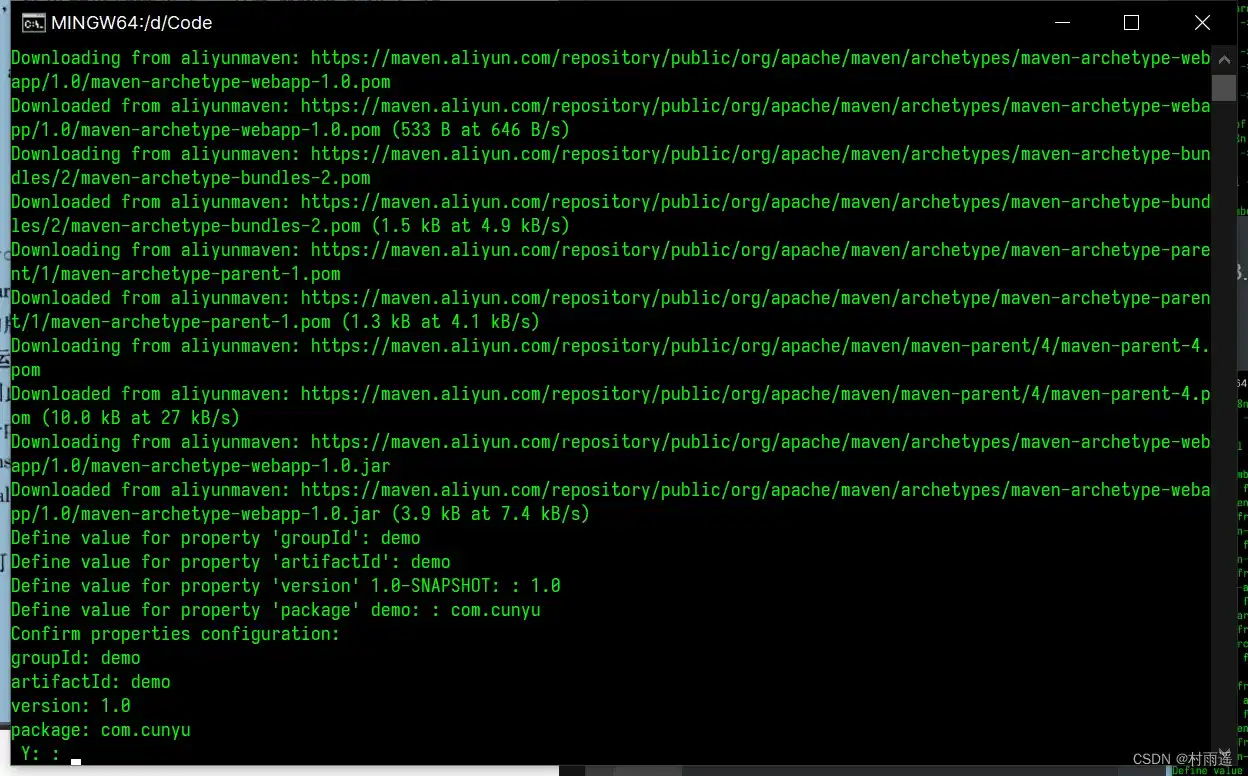Click the "Define value for property 'groupId'" line
This screenshot has height=776, width=1248.
(215, 538)
